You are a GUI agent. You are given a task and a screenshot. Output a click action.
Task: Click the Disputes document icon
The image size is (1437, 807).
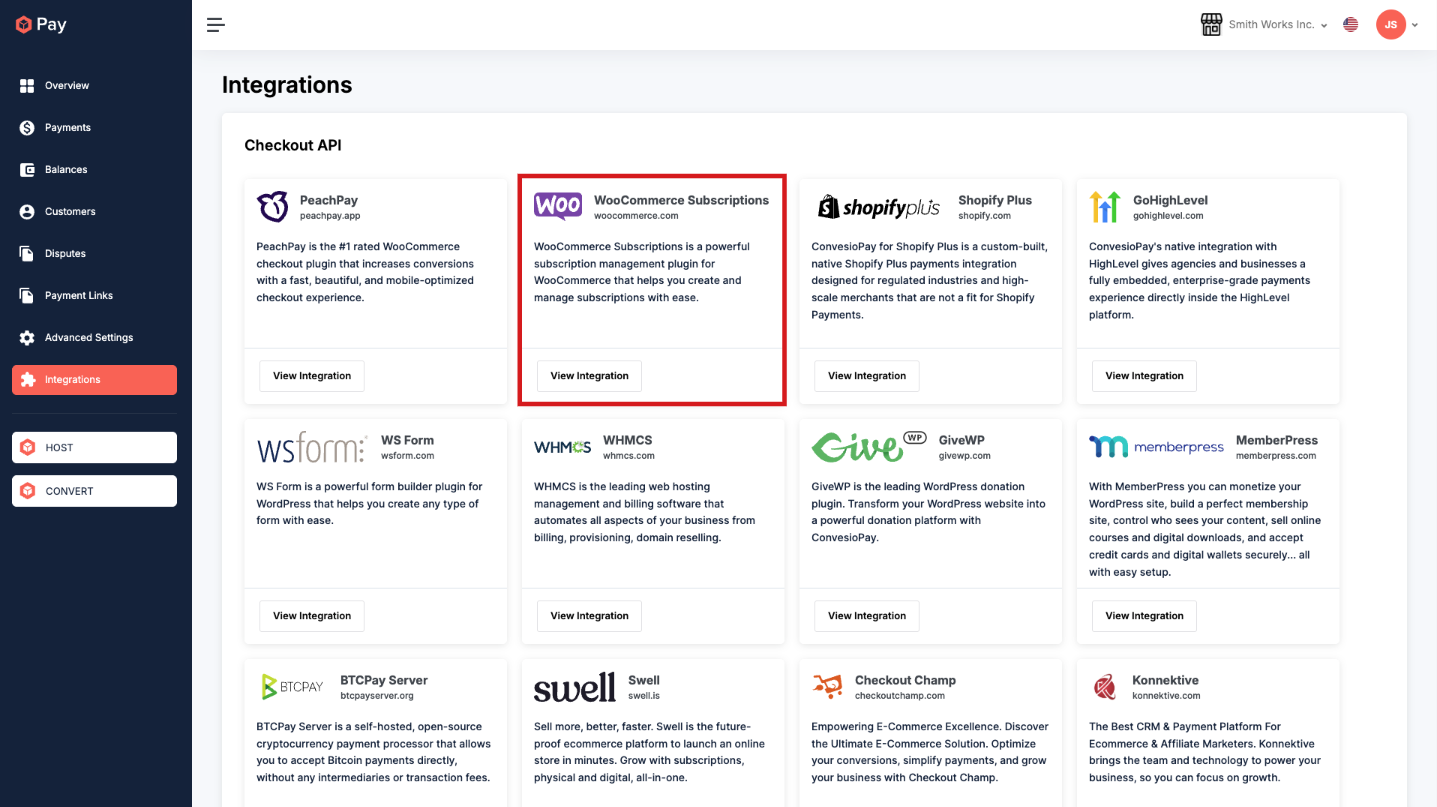pyautogui.click(x=27, y=254)
